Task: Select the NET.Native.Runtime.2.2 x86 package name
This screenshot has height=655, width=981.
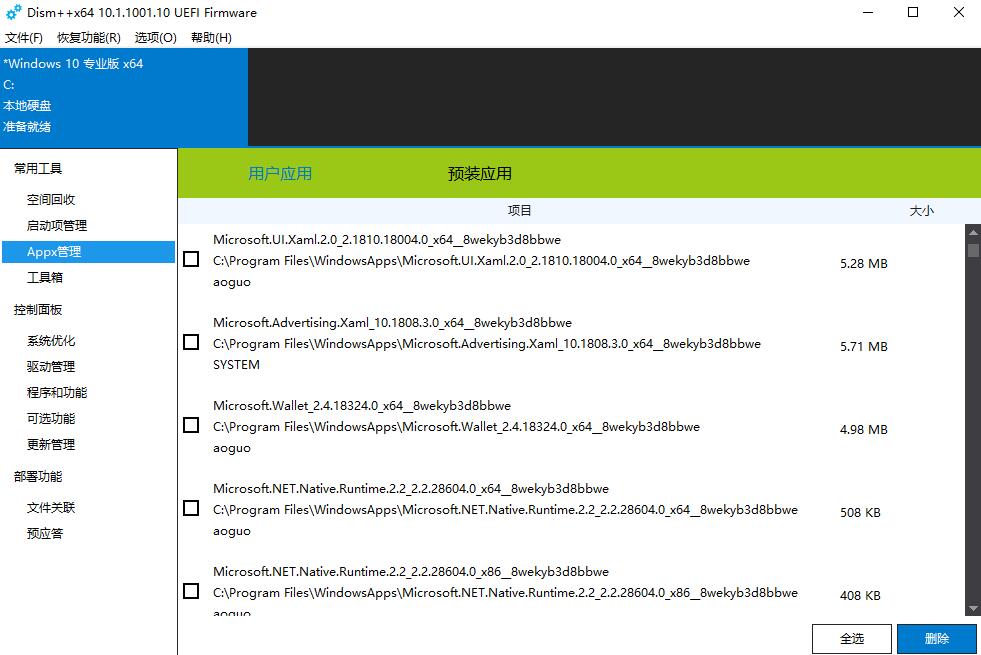Action: (410, 572)
